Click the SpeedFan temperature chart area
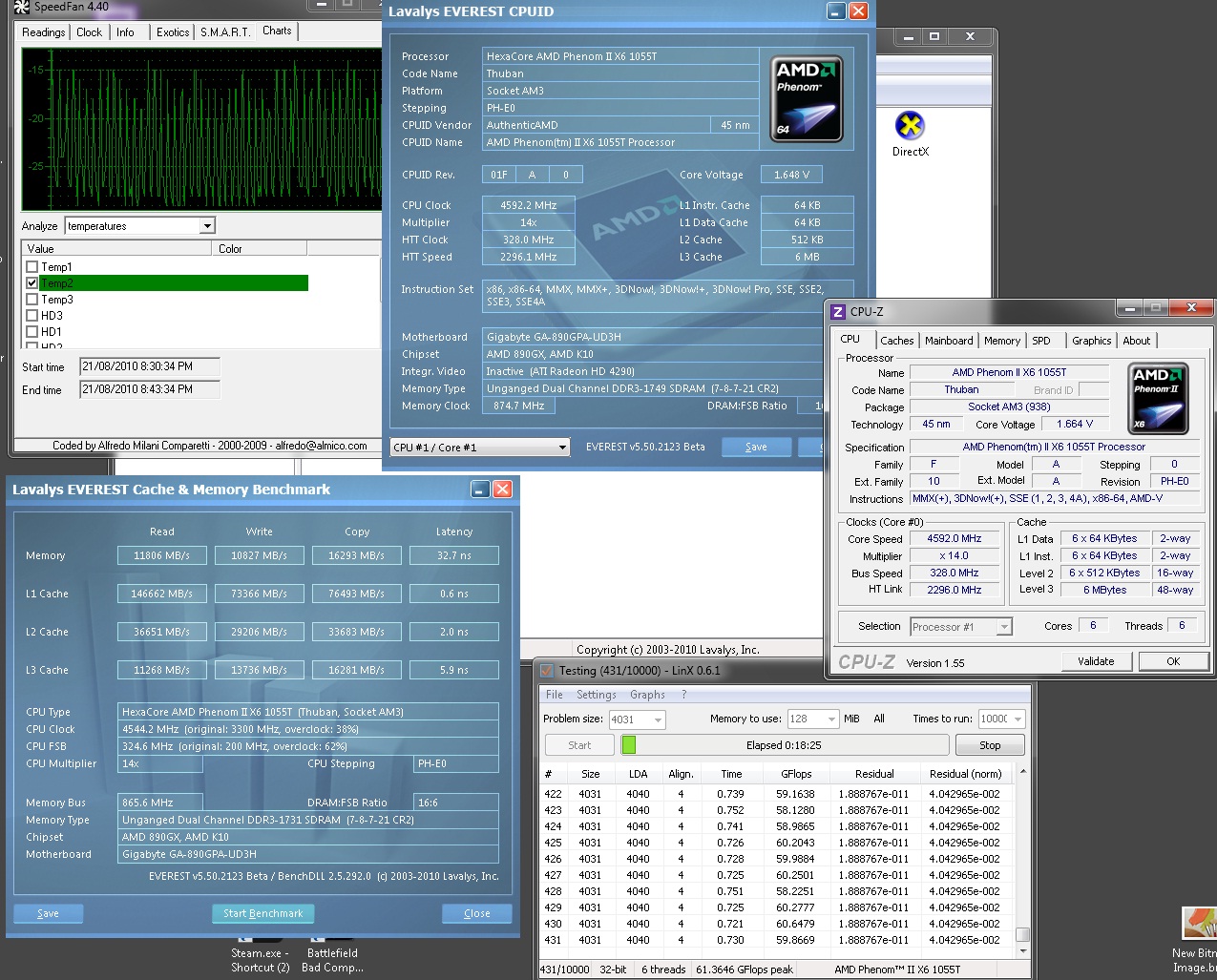 [201, 129]
